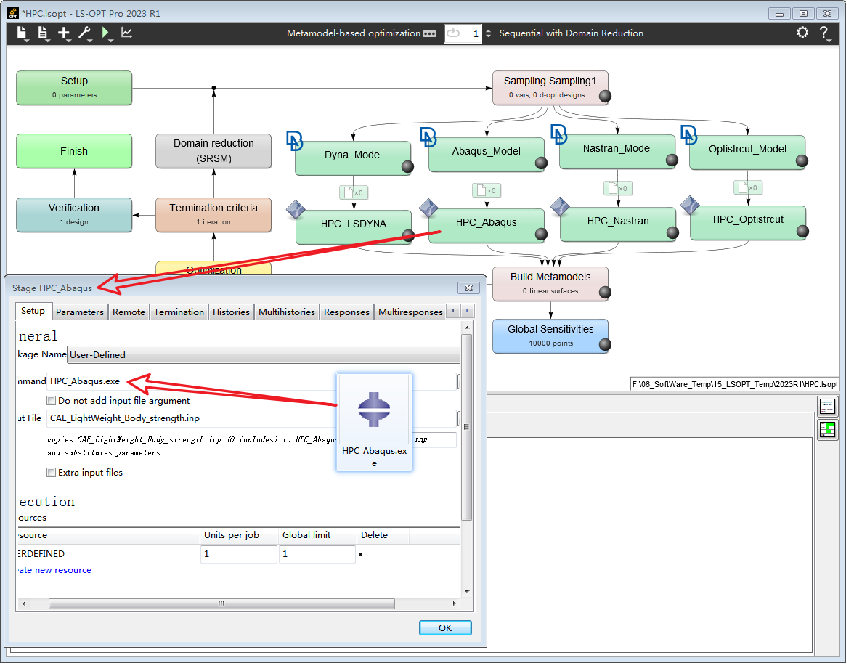Open the Multiresponses tab

pos(410,312)
